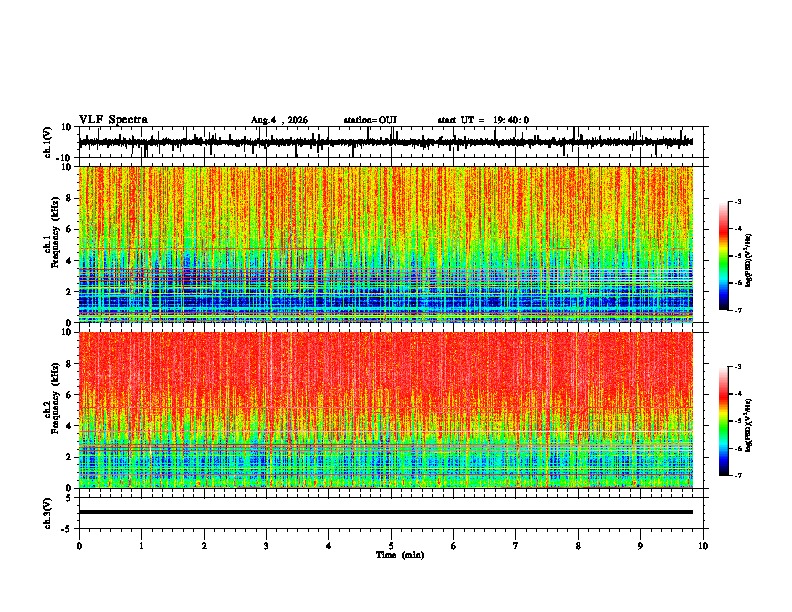Click the ch.1 voltage waveform trace
Screen dimensions: 792x612
point(385,142)
